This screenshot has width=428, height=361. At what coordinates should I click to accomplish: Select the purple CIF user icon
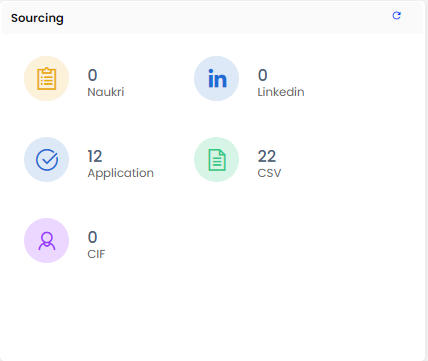click(x=46, y=241)
